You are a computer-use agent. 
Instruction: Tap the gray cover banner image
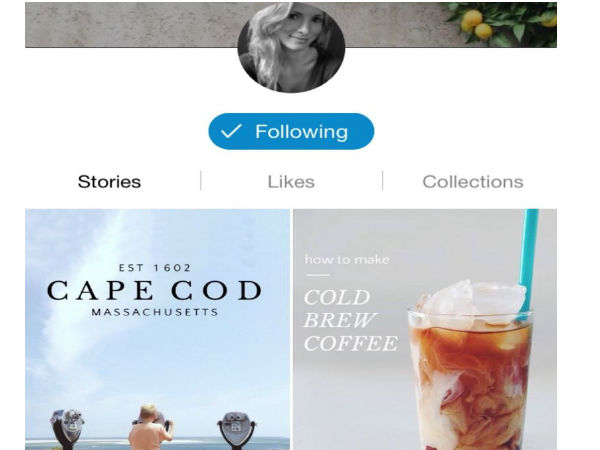coord(130,24)
